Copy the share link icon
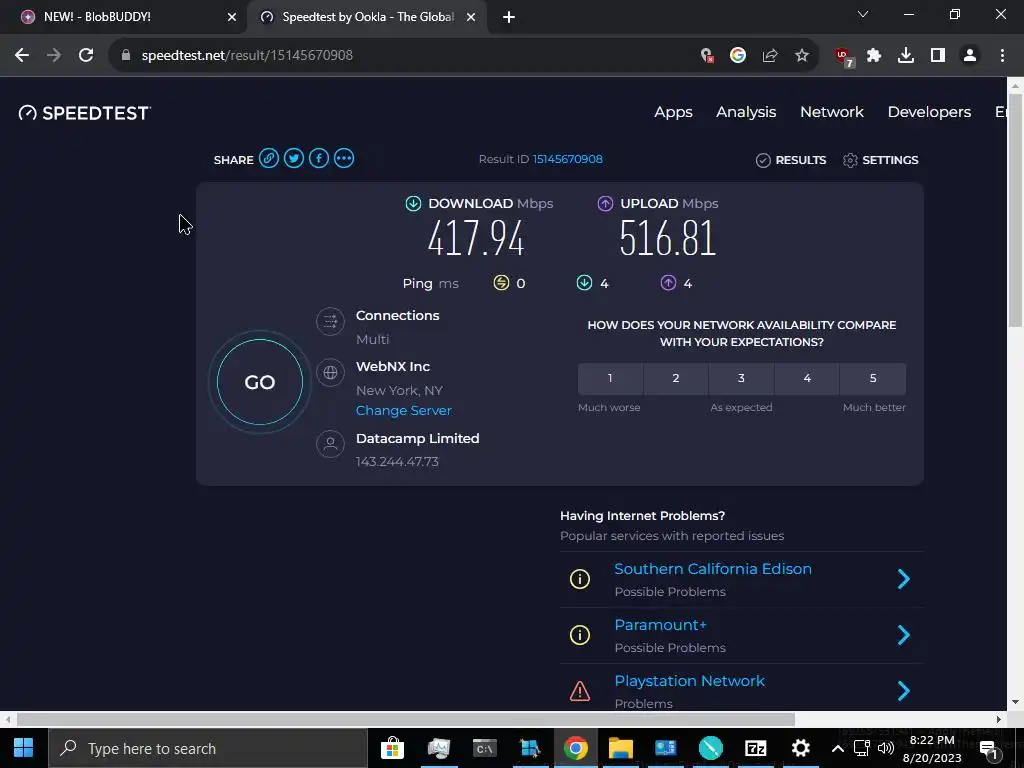 tap(269, 159)
